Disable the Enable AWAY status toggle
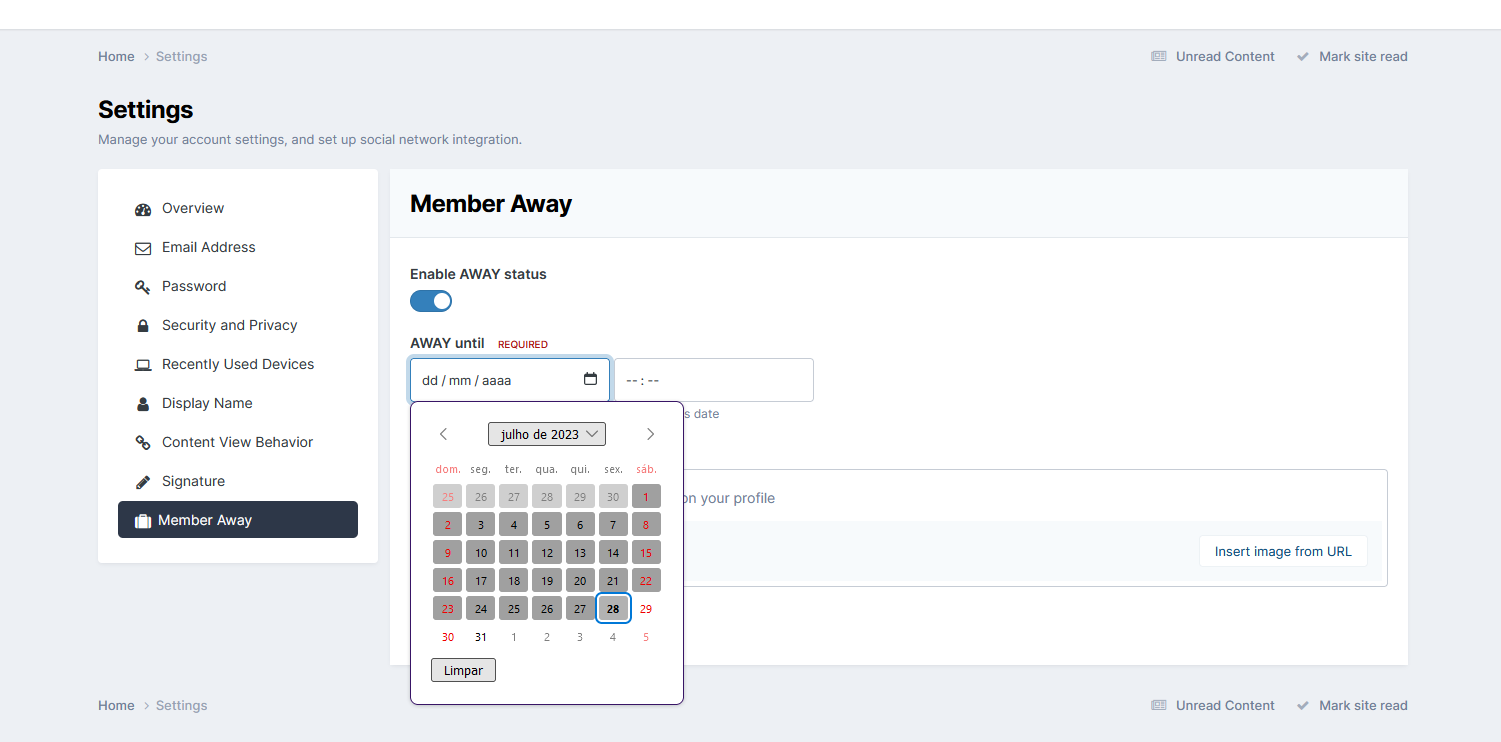 431,301
